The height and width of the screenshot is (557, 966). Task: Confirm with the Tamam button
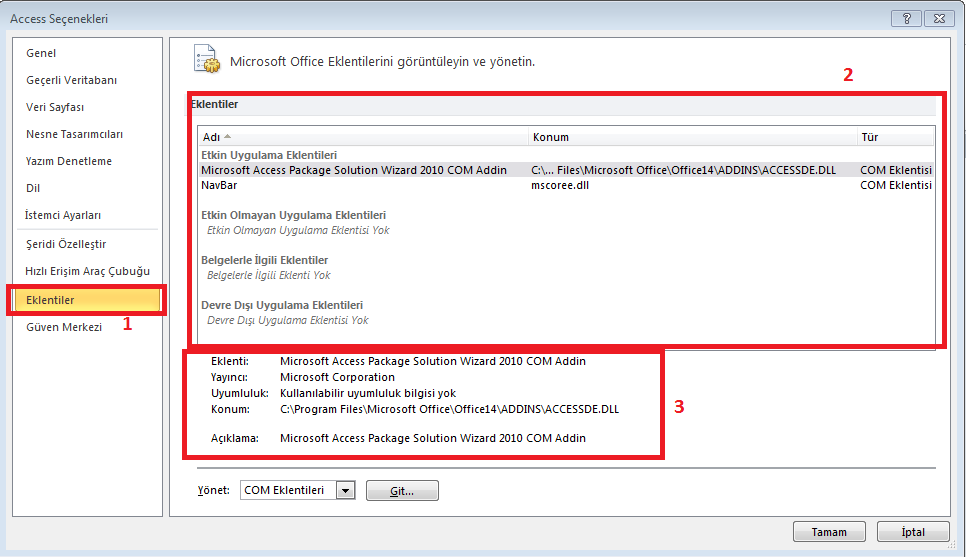829,532
